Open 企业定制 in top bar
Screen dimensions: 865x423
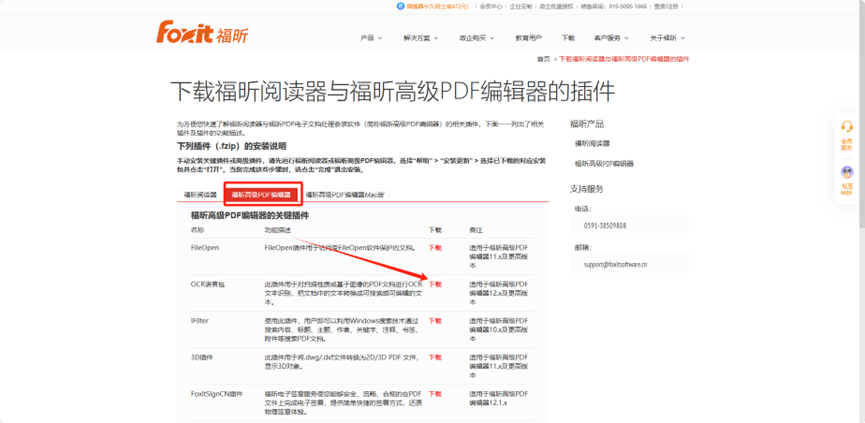[521, 7]
